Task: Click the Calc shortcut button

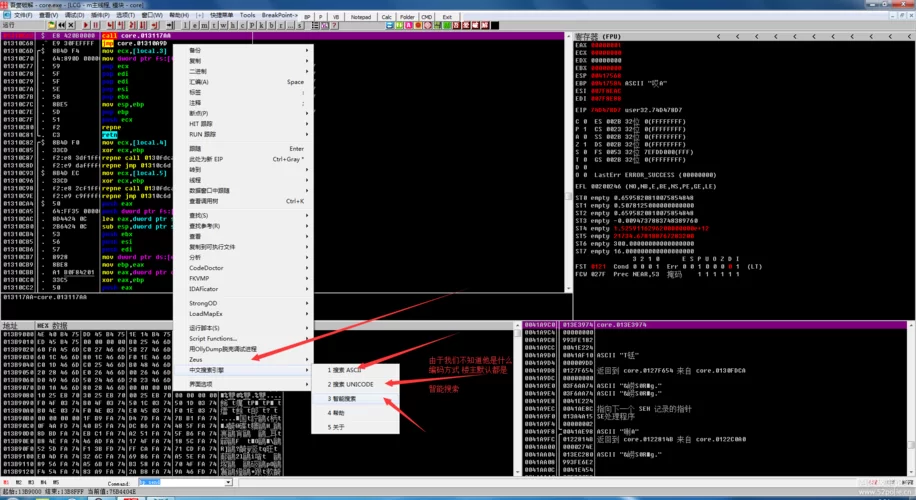Action: 387,17
